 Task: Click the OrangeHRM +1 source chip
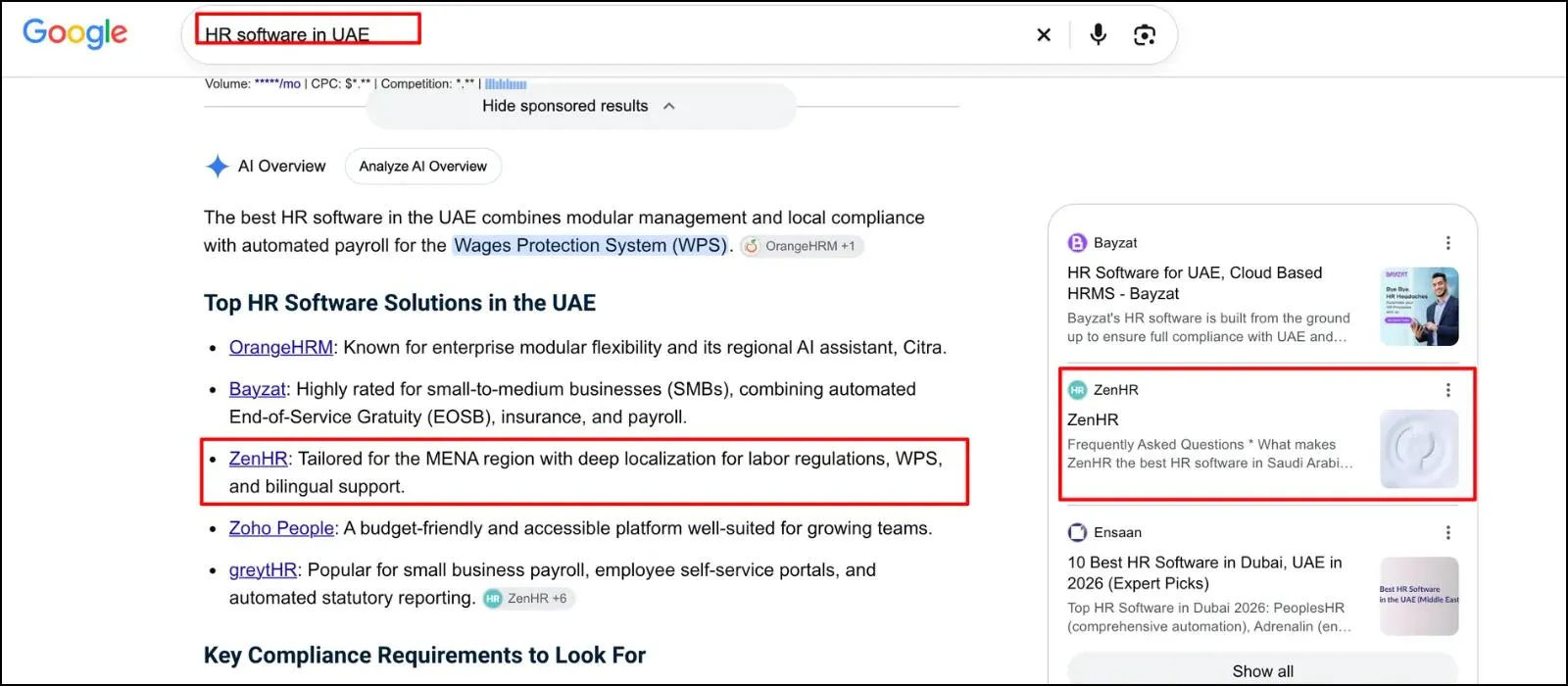click(801, 246)
